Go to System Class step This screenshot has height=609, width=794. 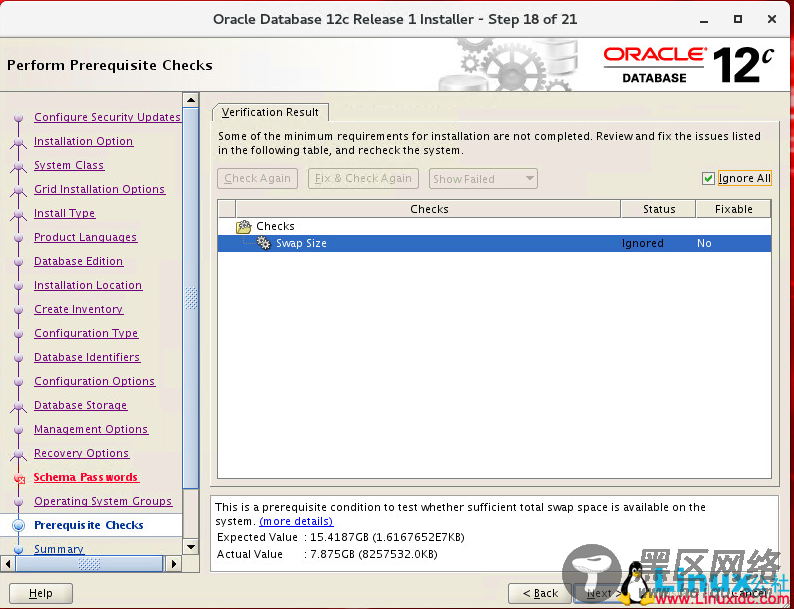(69, 165)
